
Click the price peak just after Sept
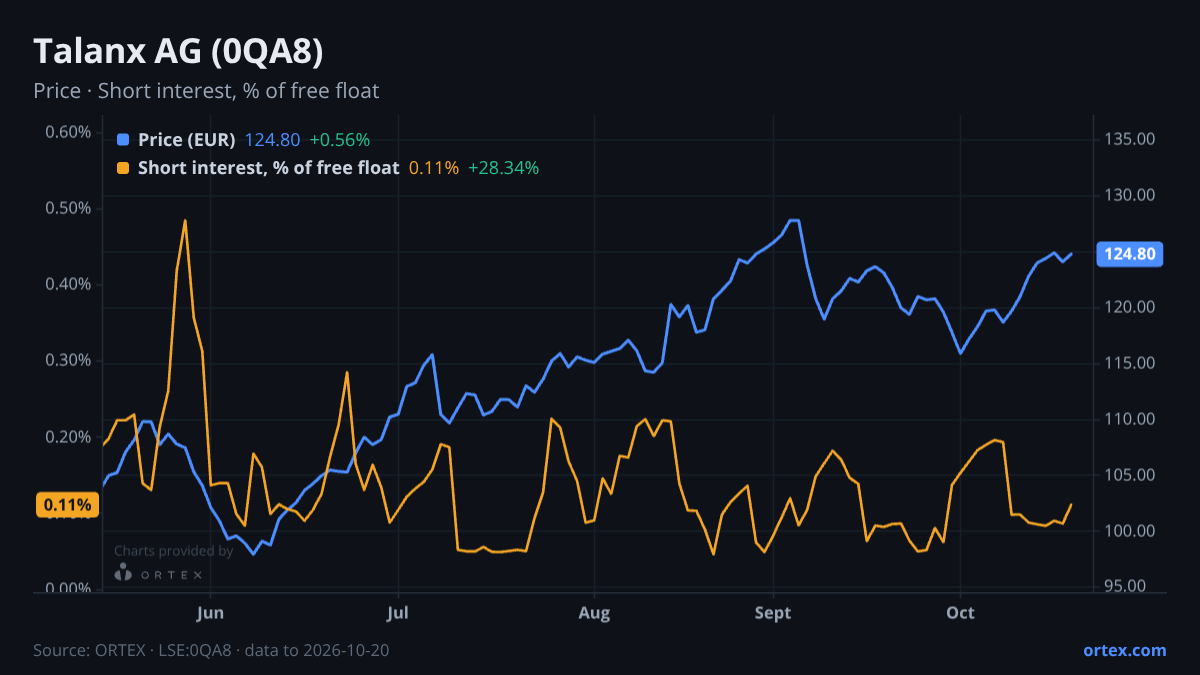click(794, 220)
